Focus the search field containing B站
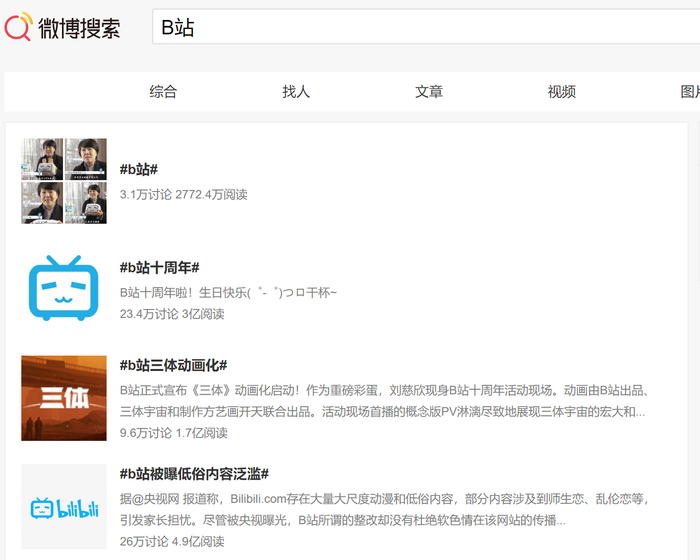Viewport: 700px width, 560px height. pyautogui.click(x=426, y=27)
